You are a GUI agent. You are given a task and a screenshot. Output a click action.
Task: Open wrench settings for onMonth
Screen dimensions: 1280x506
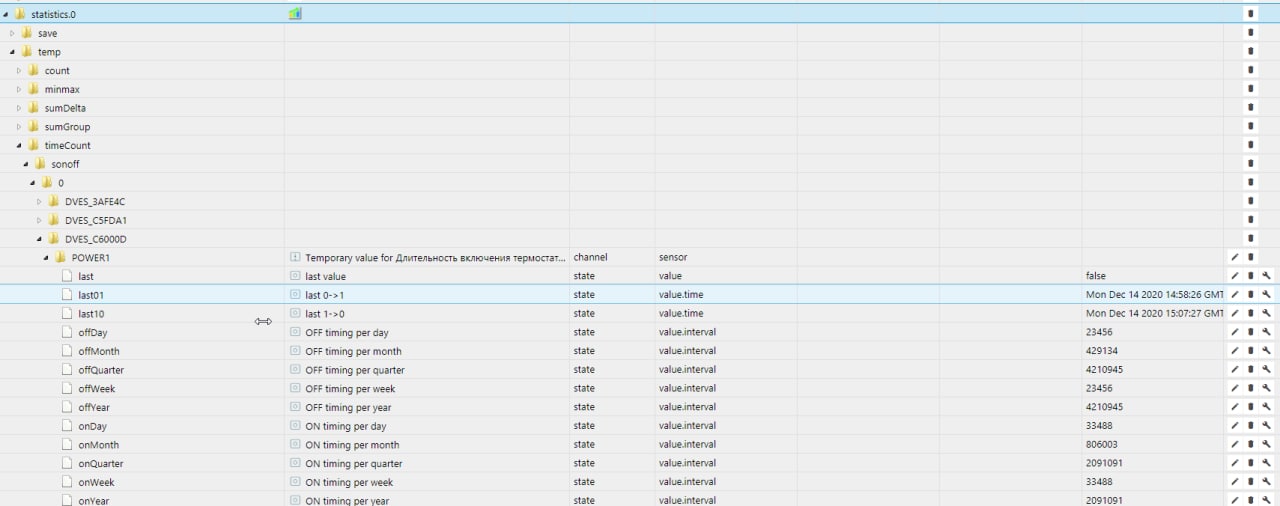[x=1266, y=444]
